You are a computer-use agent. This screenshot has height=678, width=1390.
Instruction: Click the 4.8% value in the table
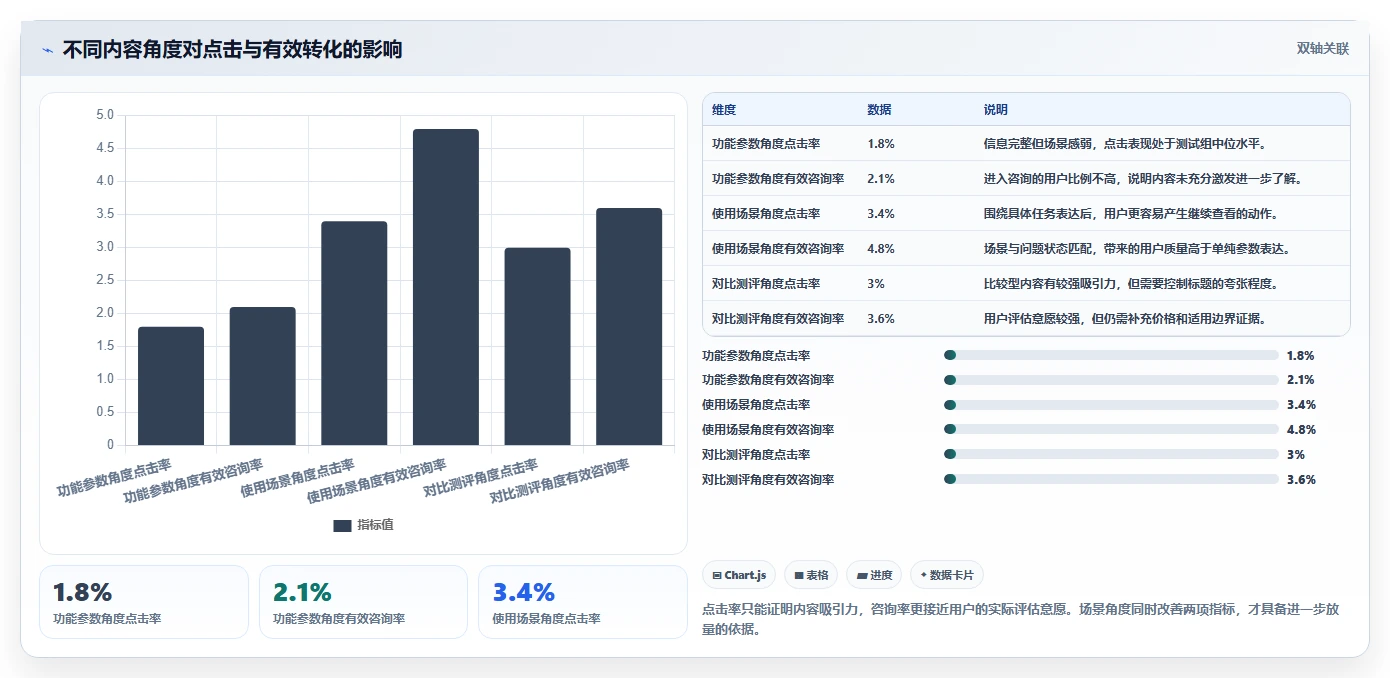coord(881,249)
